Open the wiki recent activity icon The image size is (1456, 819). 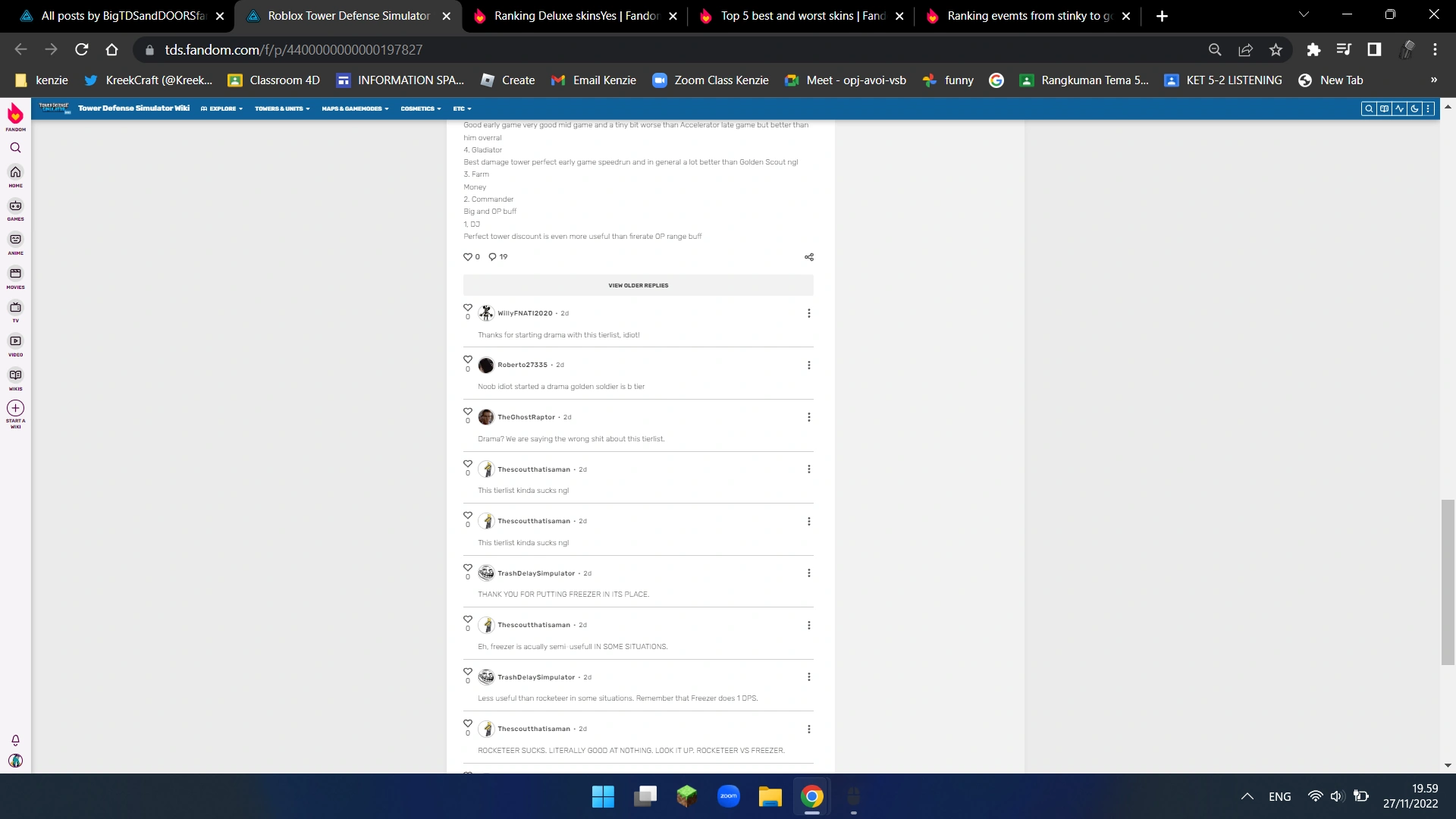coord(1399,108)
